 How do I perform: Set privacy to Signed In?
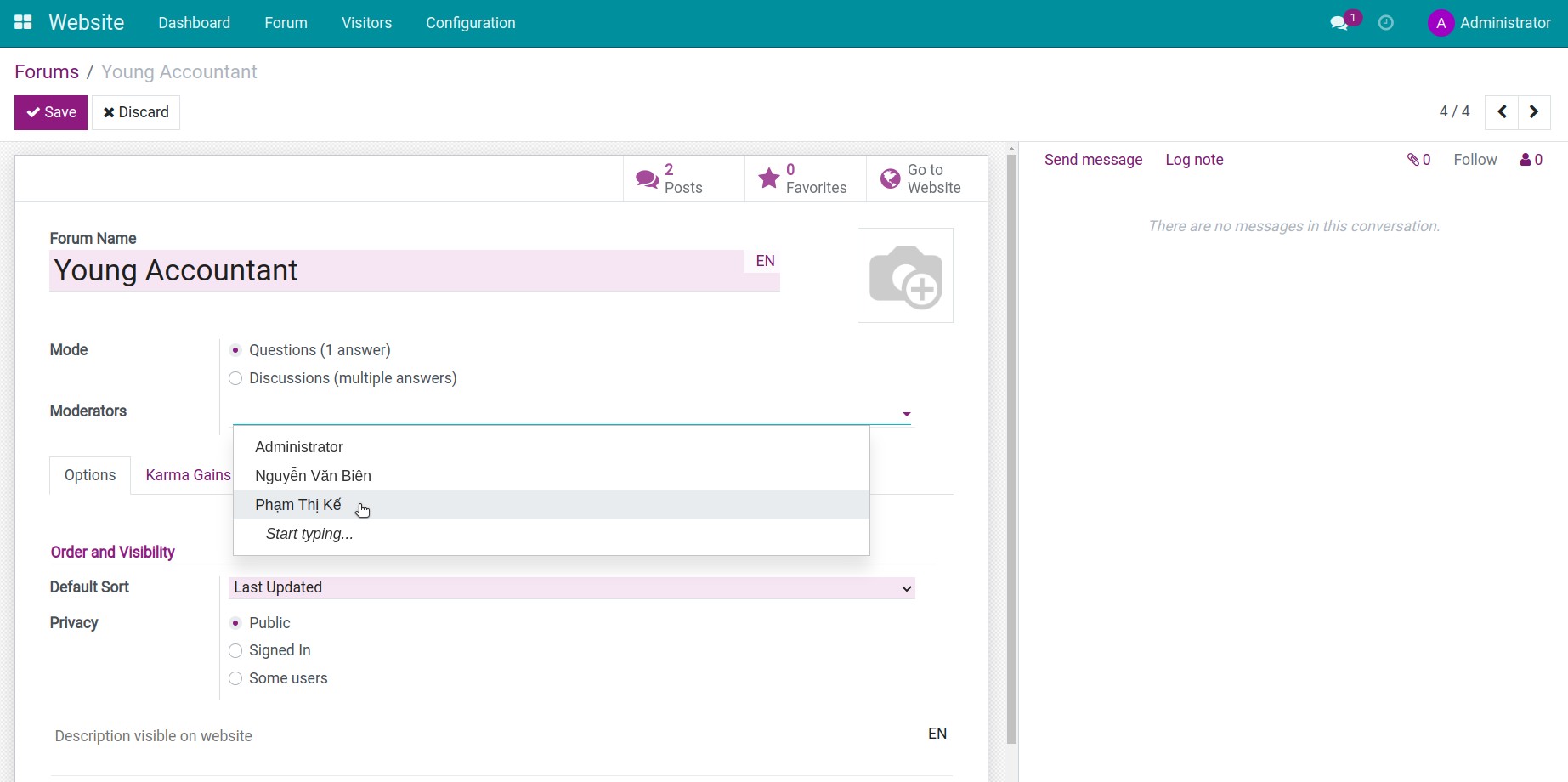(x=236, y=651)
